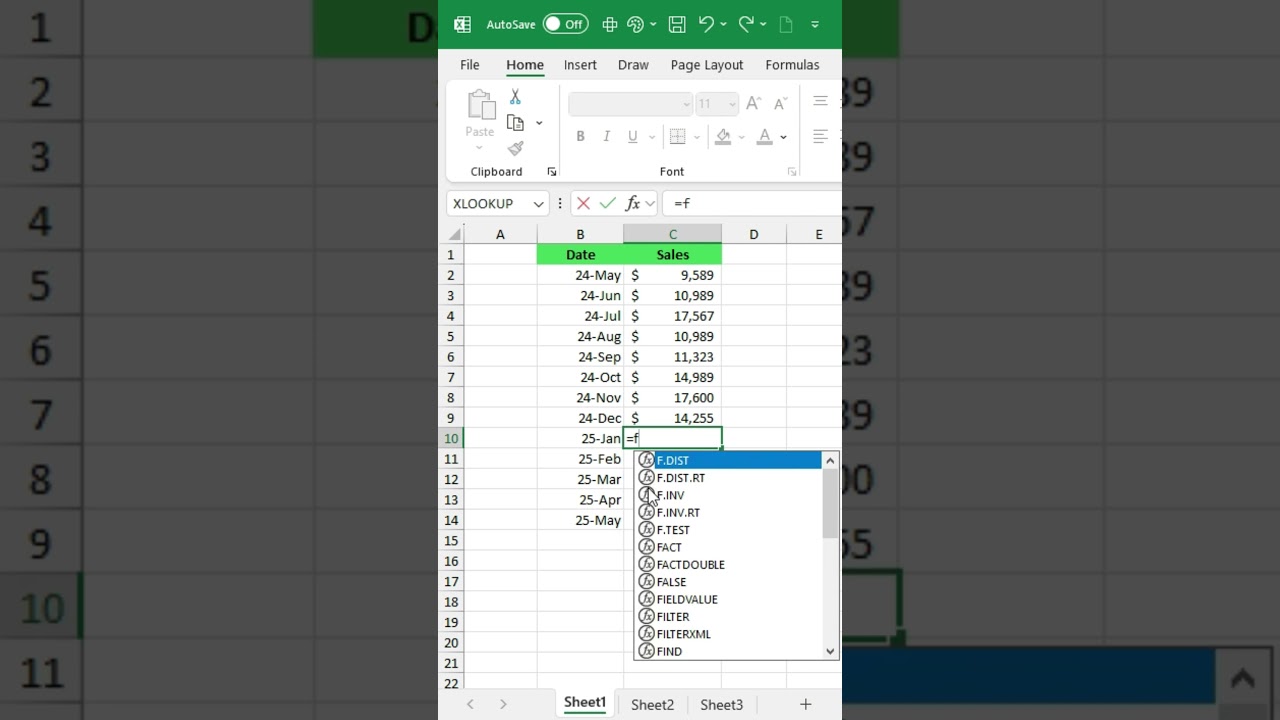
Task: Toggle Bold formatting
Action: pyautogui.click(x=580, y=137)
